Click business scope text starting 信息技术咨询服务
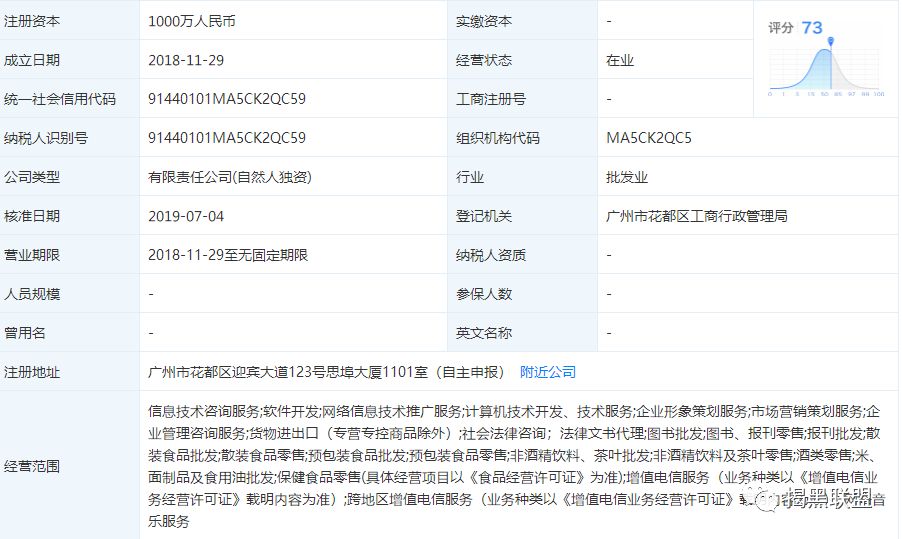 516,466
